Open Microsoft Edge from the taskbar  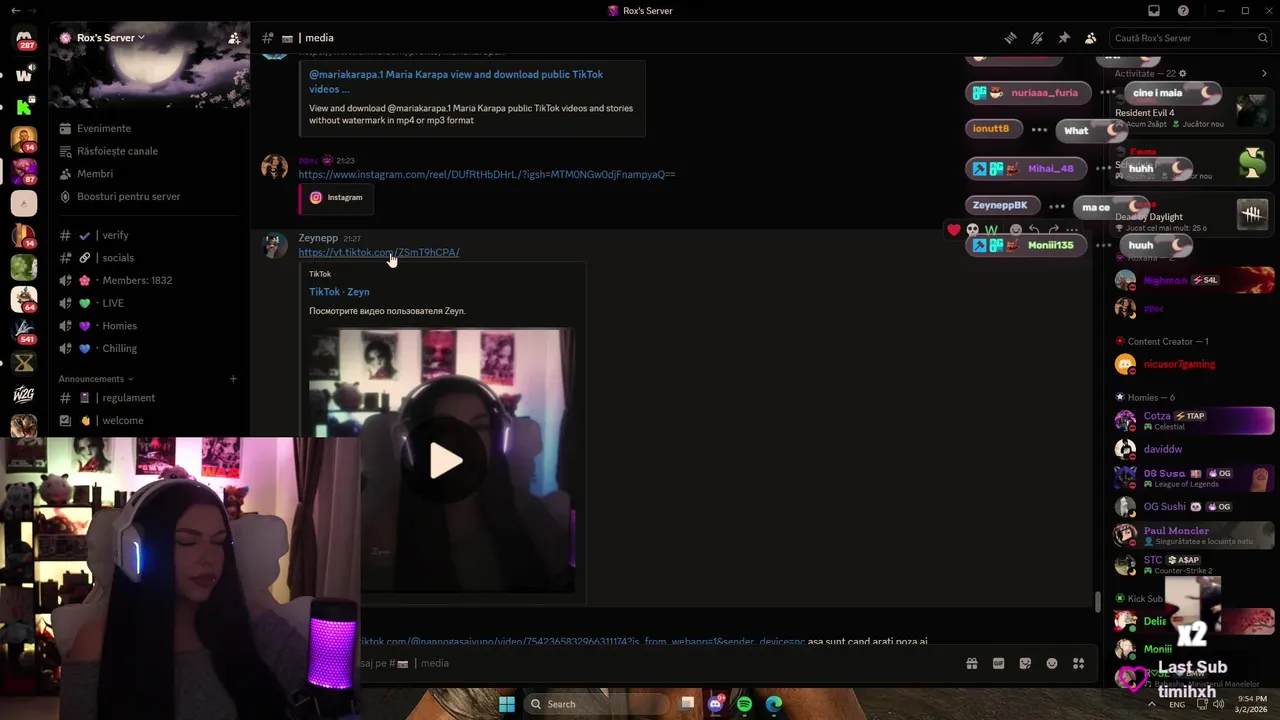(x=774, y=704)
